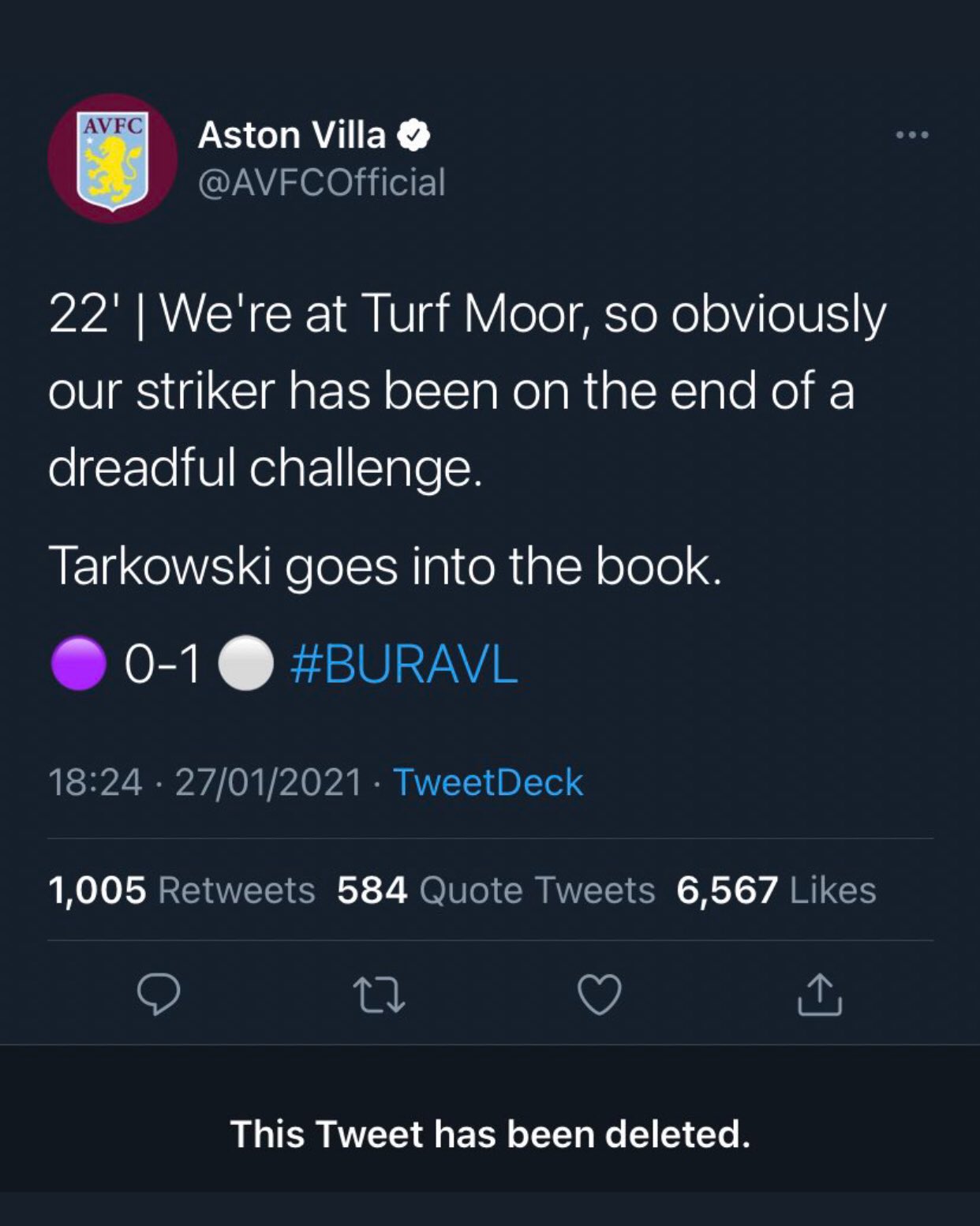
Task: View the 584 Quote Tweets list
Action: pos(496,890)
